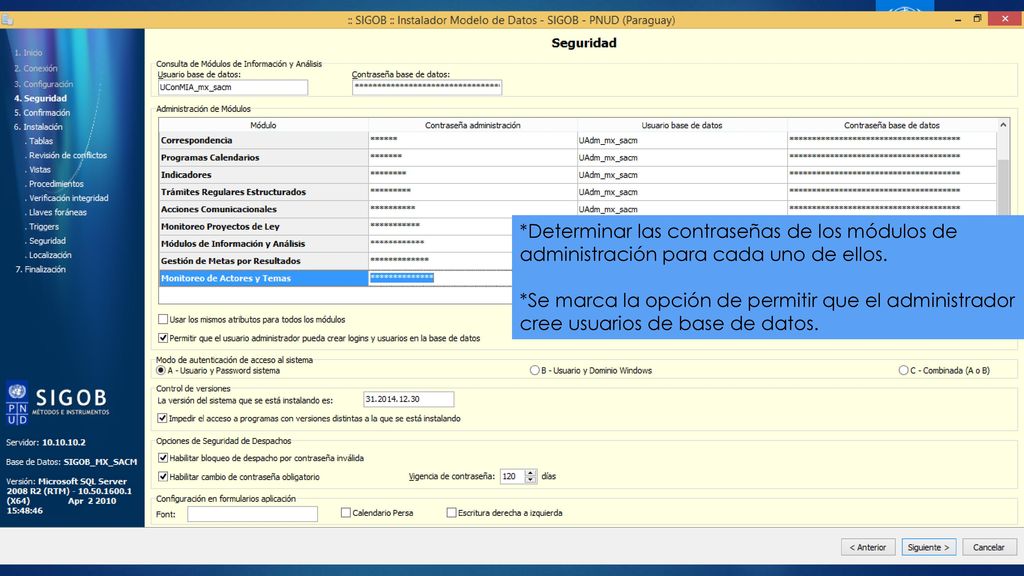Select 'Acciones Comunicacionales' module row
Screen dimensions: 1024x576
pos(263,209)
